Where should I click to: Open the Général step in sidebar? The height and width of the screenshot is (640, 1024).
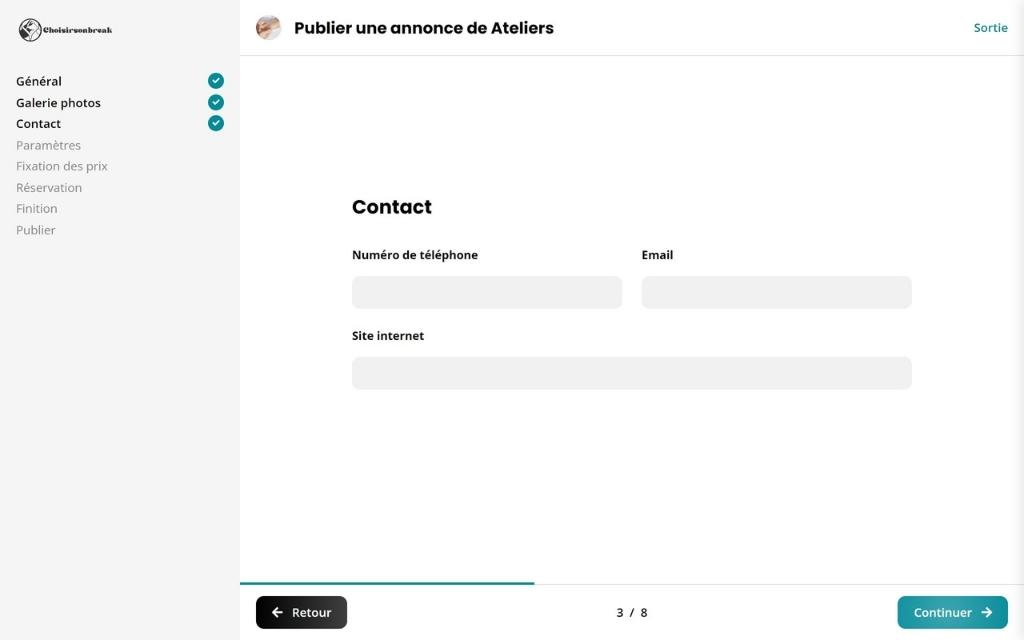(x=39, y=81)
